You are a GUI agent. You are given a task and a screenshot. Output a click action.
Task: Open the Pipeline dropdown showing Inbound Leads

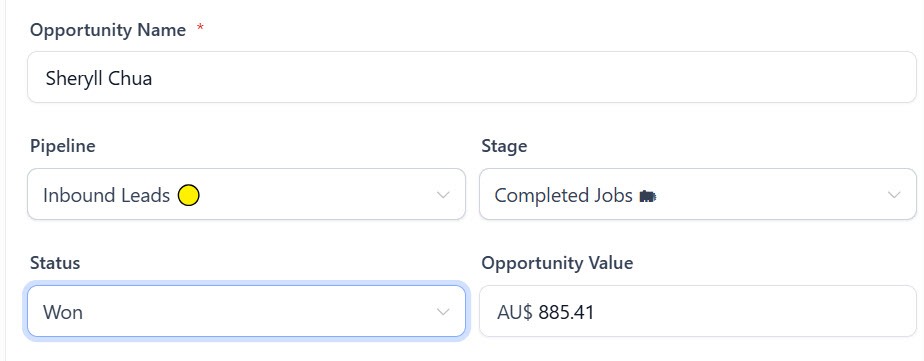[x=246, y=194]
